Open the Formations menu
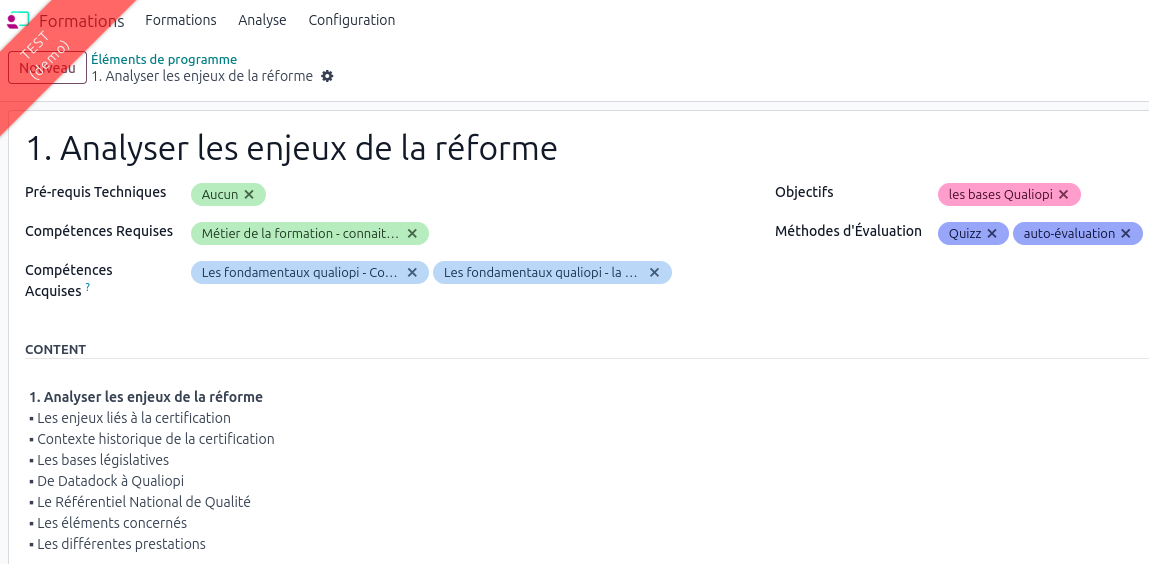The image size is (1149, 564). click(x=180, y=20)
